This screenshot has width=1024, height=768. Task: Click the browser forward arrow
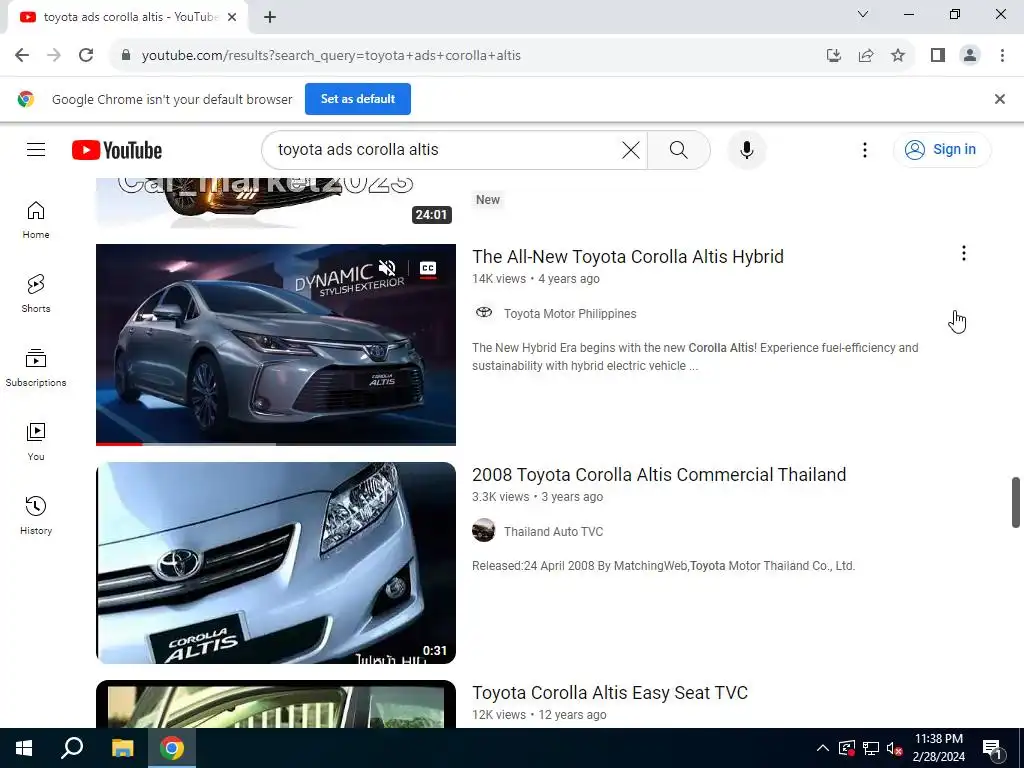coord(54,56)
